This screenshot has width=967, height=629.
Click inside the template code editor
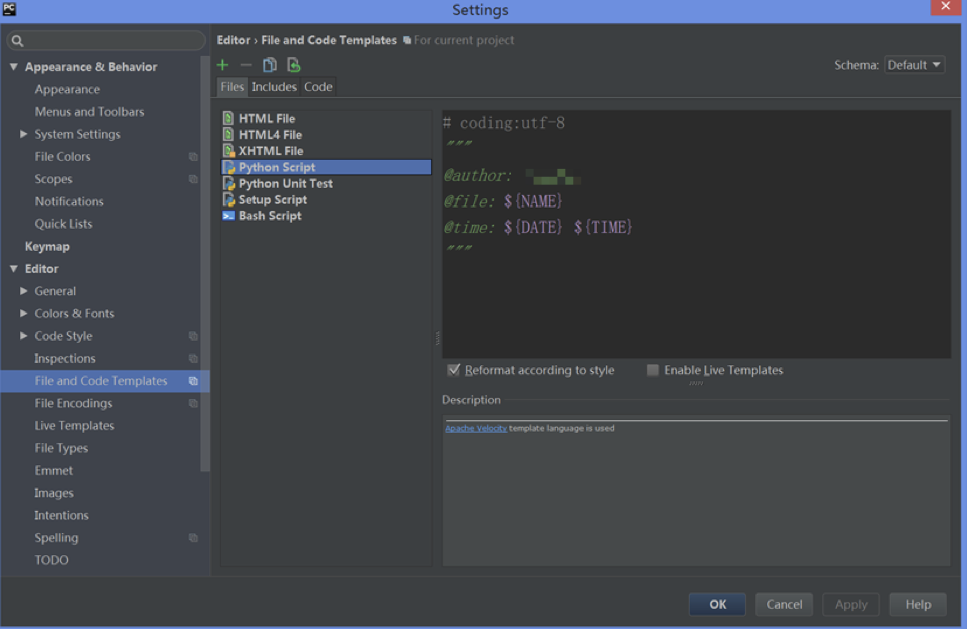696,234
